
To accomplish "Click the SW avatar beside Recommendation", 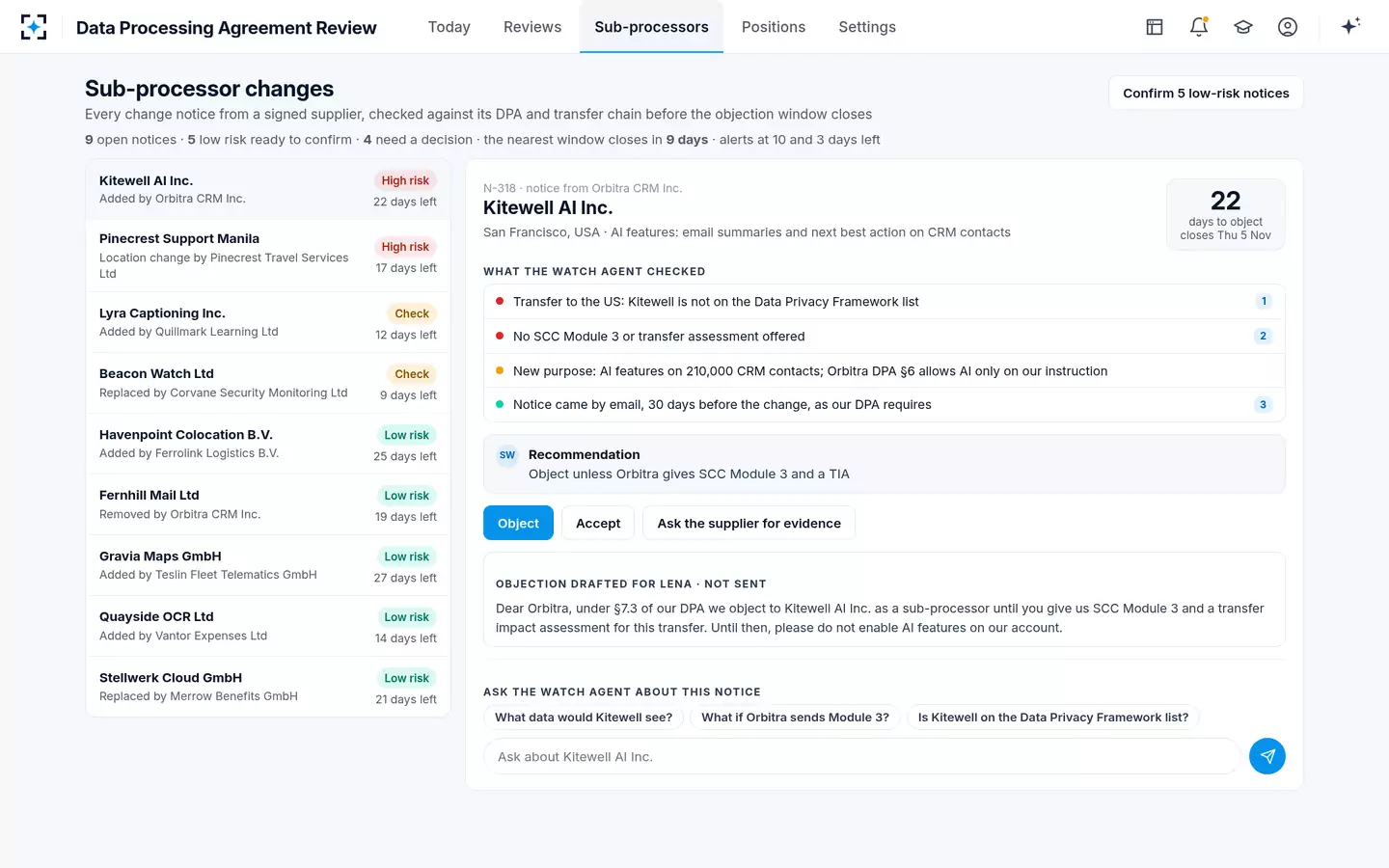I will click(x=507, y=455).
